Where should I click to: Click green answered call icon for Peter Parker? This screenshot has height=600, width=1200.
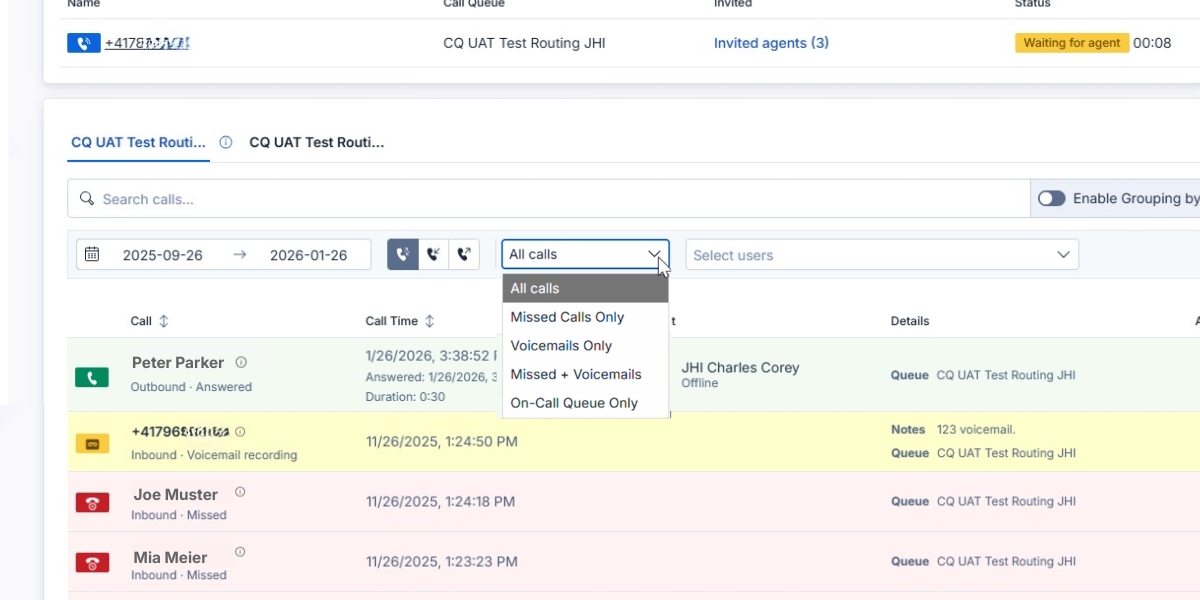[92, 378]
